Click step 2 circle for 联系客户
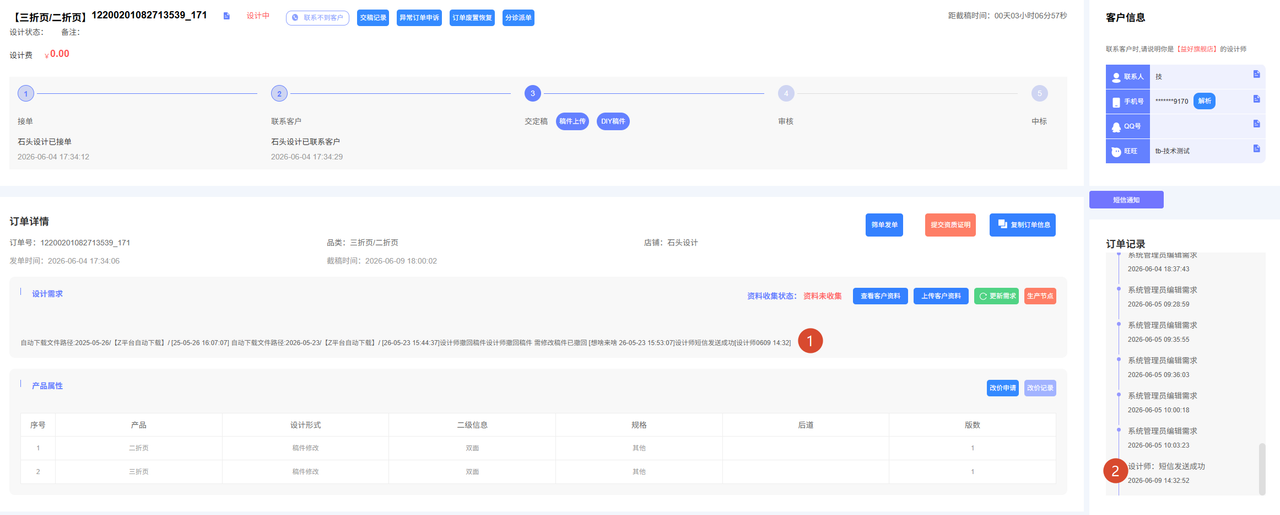 (x=280, y=93)
